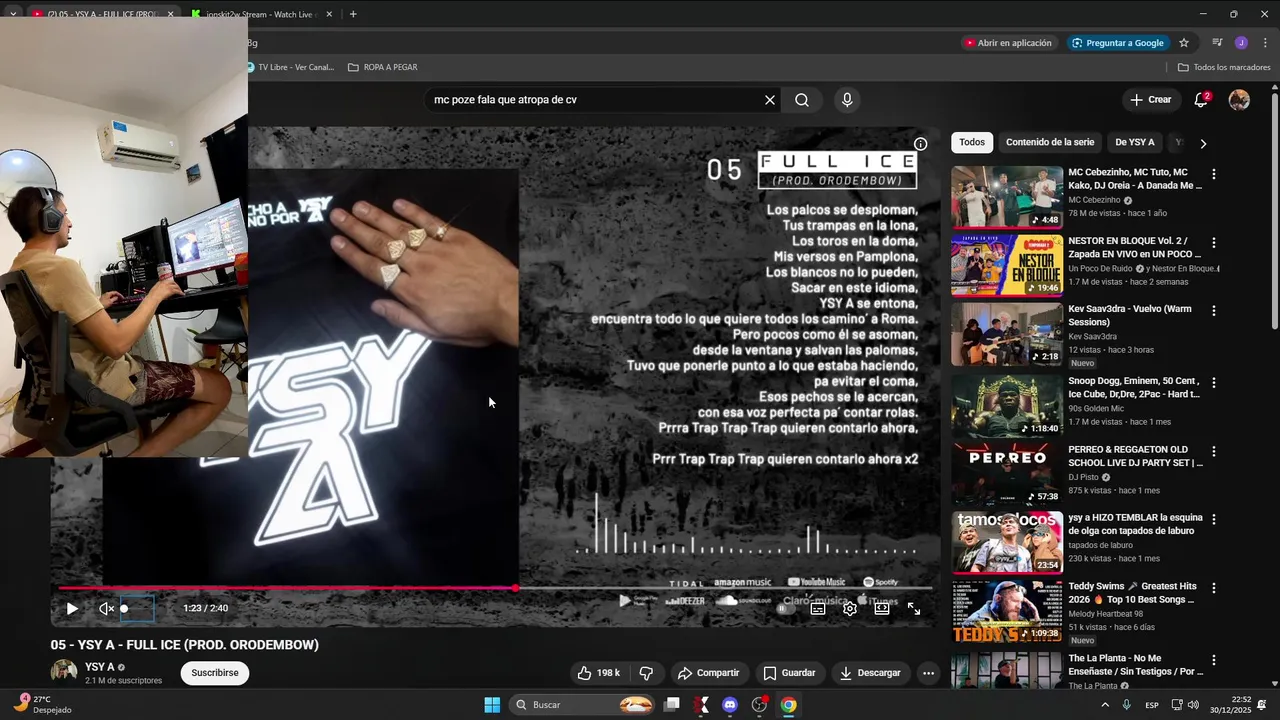This screenshot has height=720, width=1280.
Task: Open Todos los marcadores folder
Action: 1224,67
